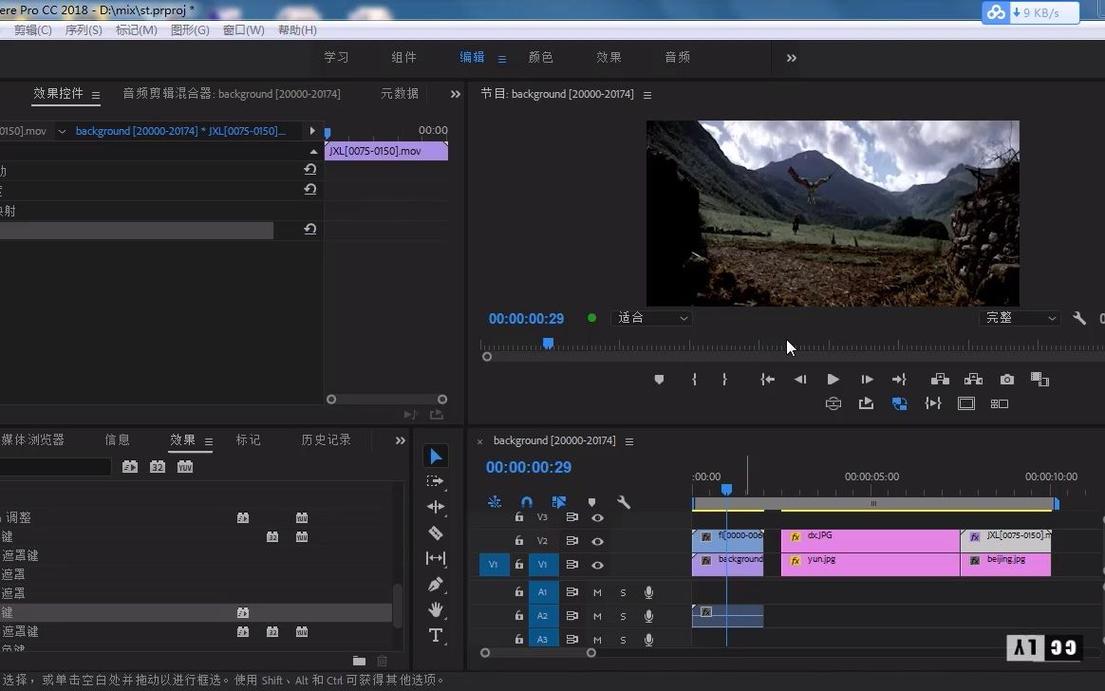Step back one frame
This screenshot has width=1105, height=691.
click(x=800, y=380)
